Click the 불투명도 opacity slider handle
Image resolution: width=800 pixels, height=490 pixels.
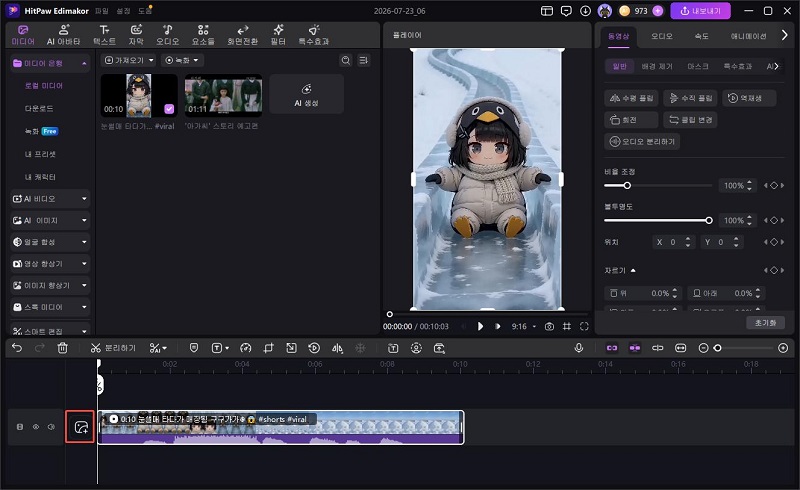(709, 220)
